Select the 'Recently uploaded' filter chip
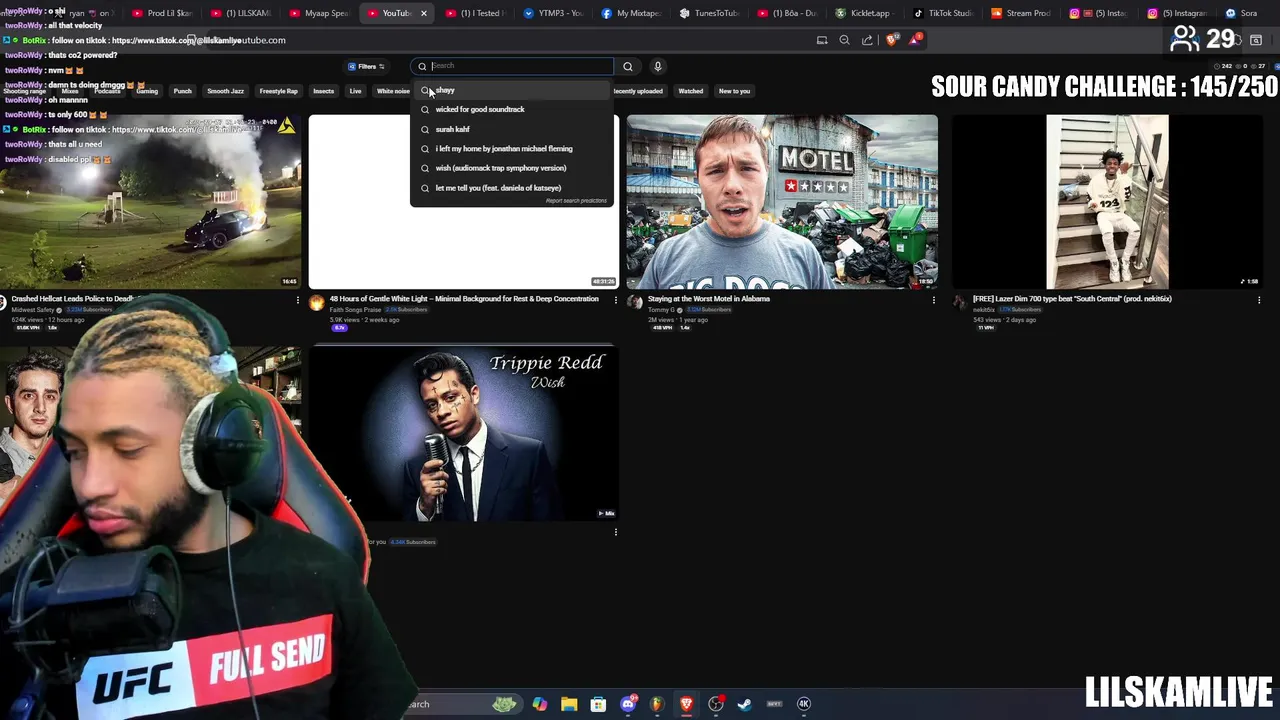The height and width of the screenshot is (720, 1280). [637, 91]
